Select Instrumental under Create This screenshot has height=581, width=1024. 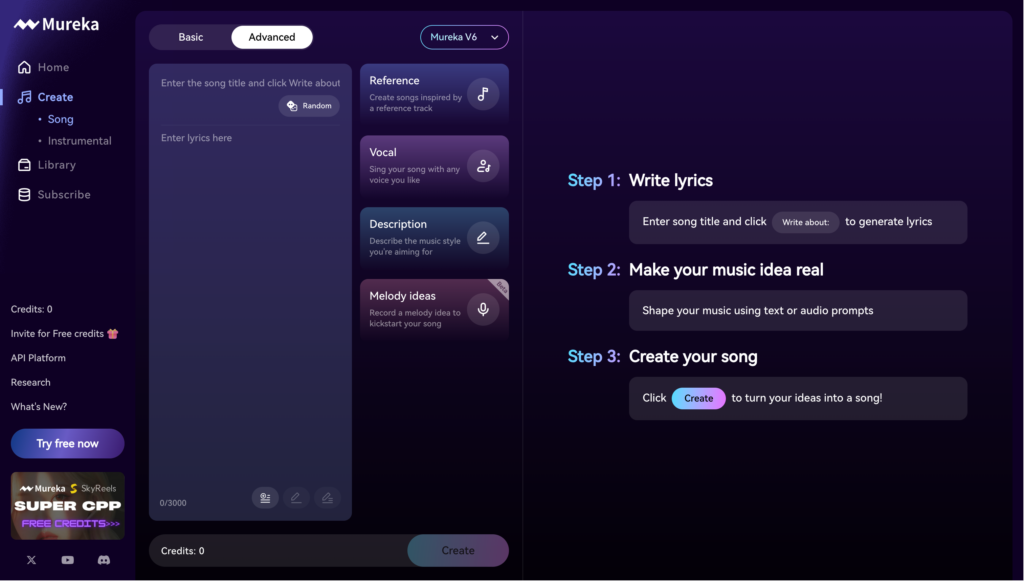point(79,141)
